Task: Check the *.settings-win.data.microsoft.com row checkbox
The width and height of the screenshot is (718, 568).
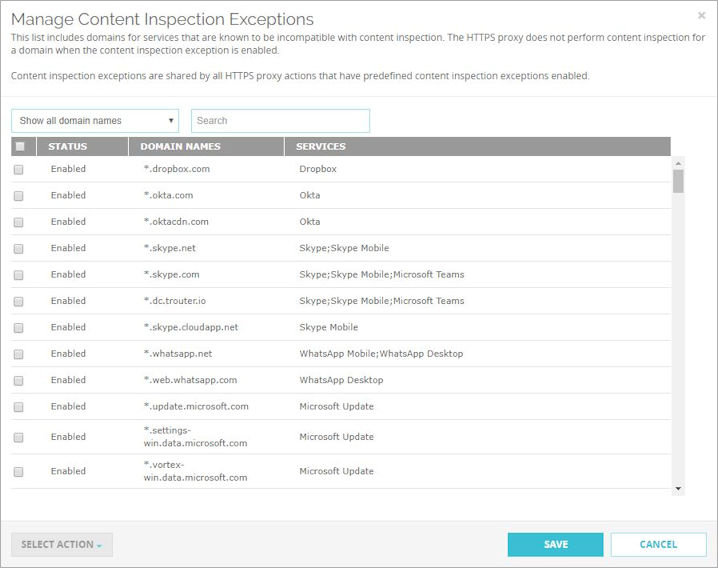Action: [18, 437]
